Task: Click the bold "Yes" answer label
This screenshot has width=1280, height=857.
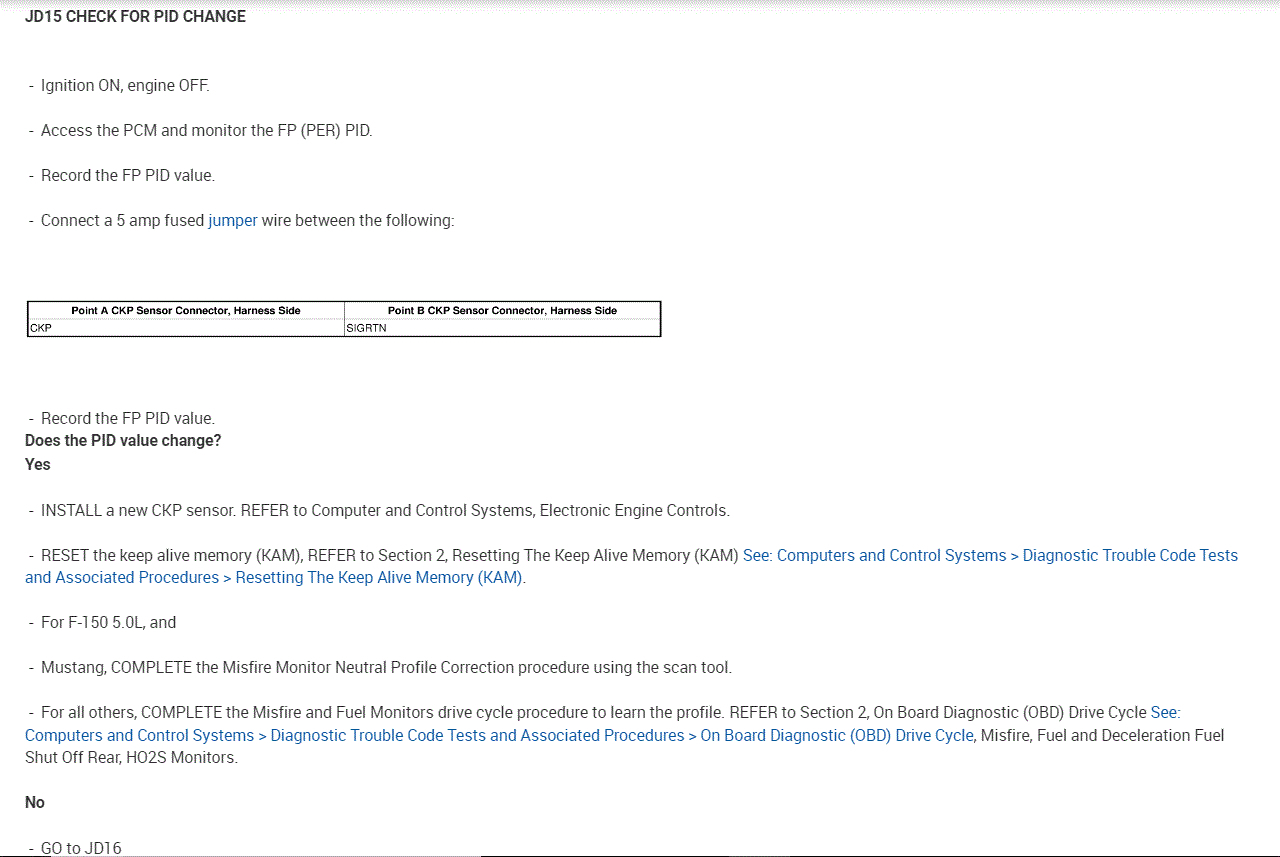Action: pos(38,465)
